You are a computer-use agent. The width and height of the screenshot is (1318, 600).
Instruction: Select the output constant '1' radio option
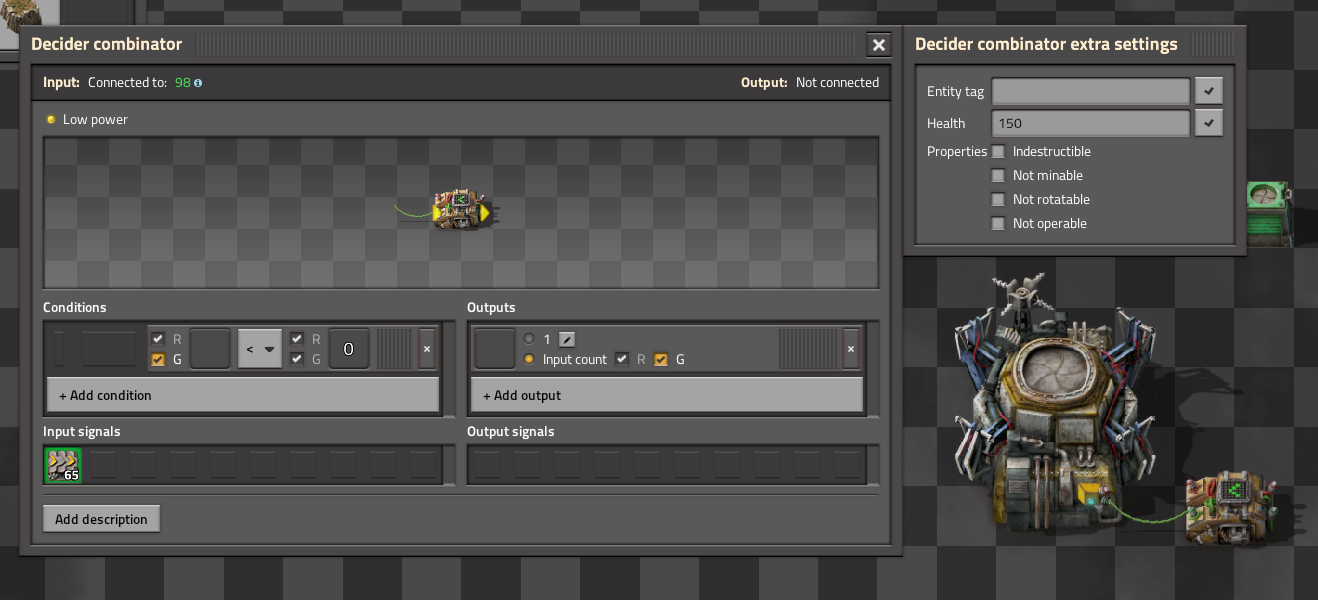click(529, 339)
